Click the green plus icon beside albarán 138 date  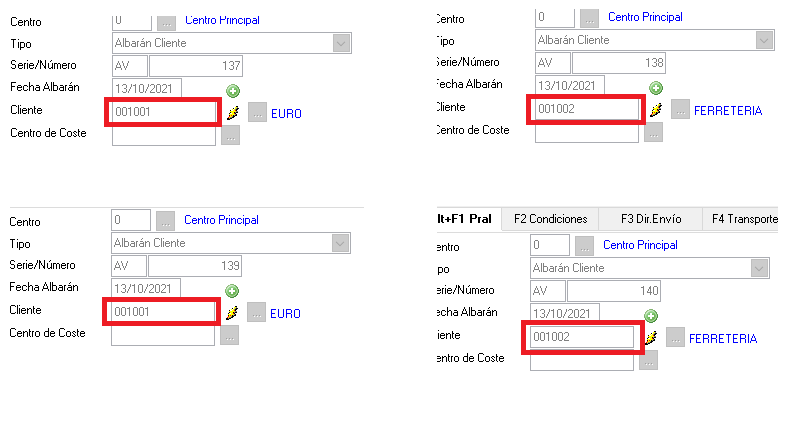coord(655,89)
